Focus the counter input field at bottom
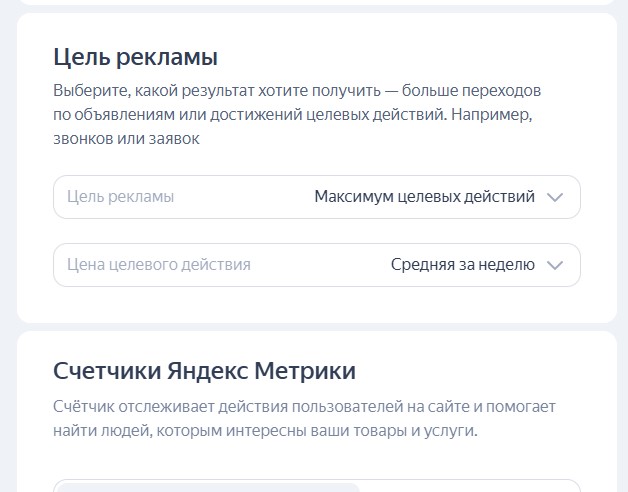The width and height of the screenshot is (628, 492). click(317, 486)
